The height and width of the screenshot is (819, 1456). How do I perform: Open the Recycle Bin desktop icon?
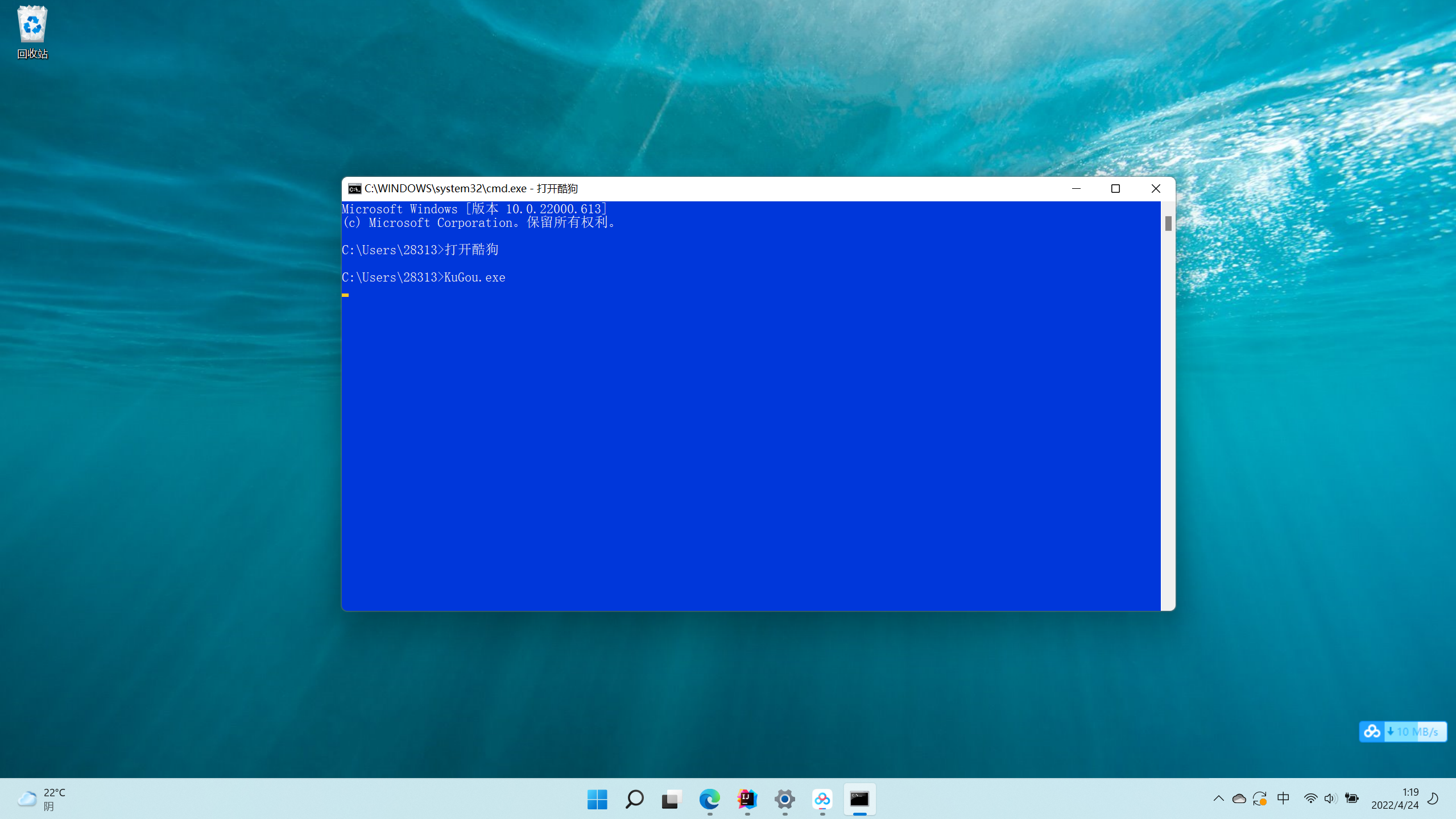[32, 32]
